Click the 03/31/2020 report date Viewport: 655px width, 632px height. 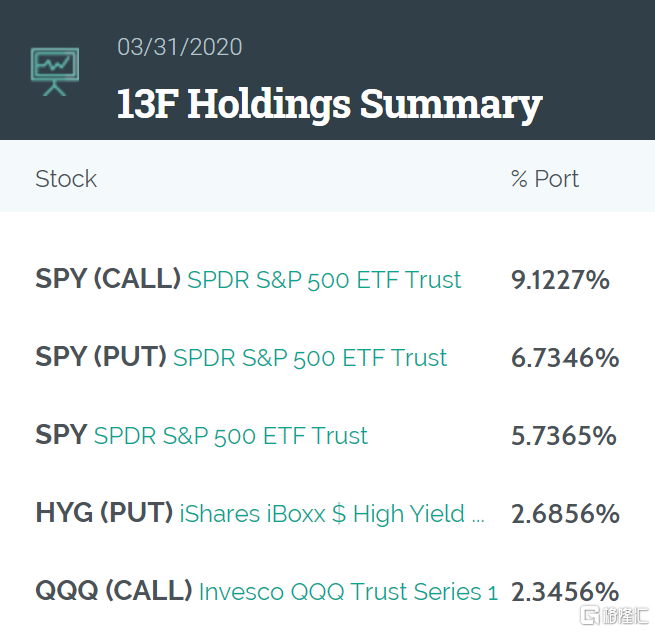179,47
